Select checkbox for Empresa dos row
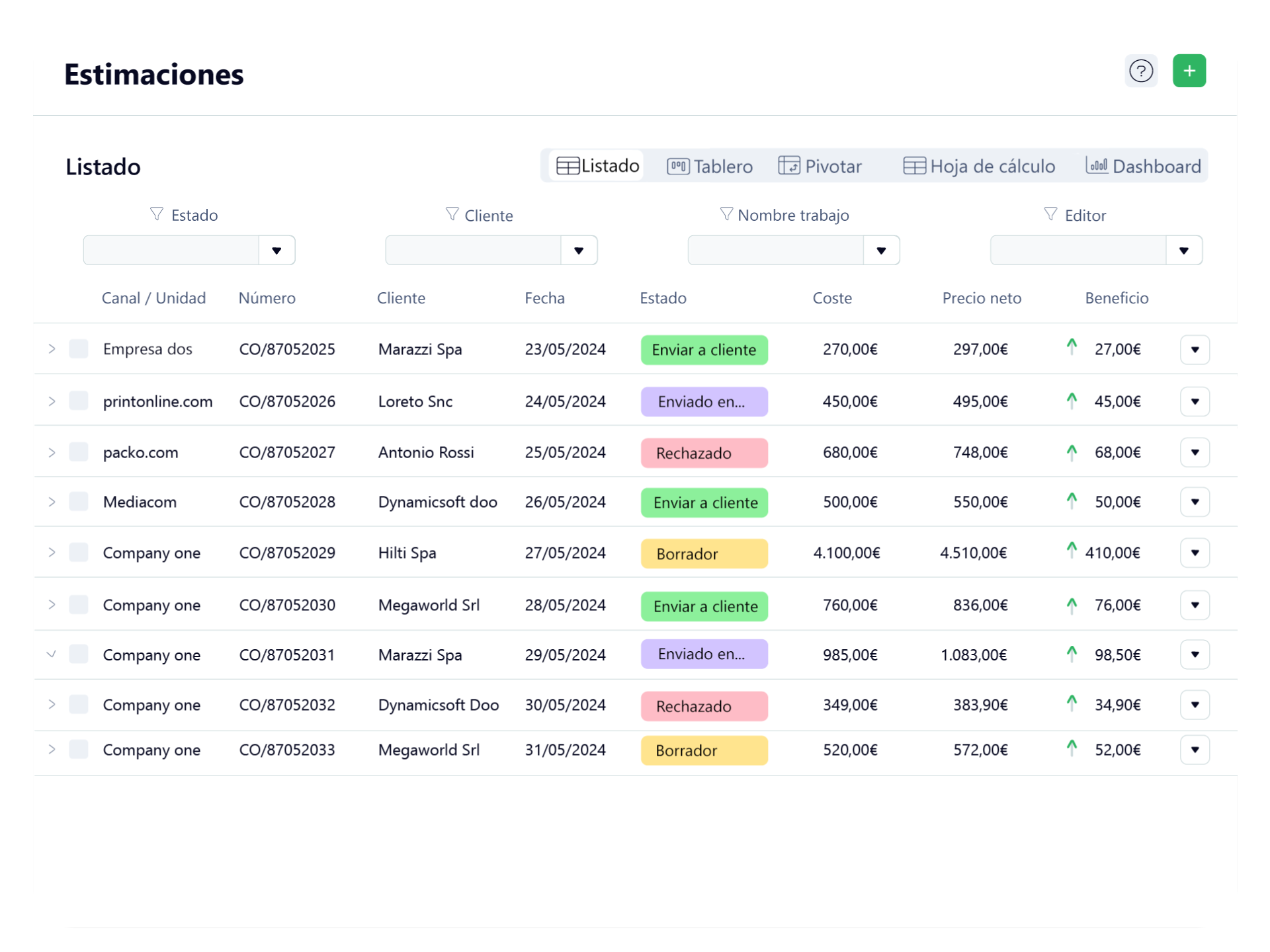The height and width of the screenshot is (952, 1270). click(79, 348)
